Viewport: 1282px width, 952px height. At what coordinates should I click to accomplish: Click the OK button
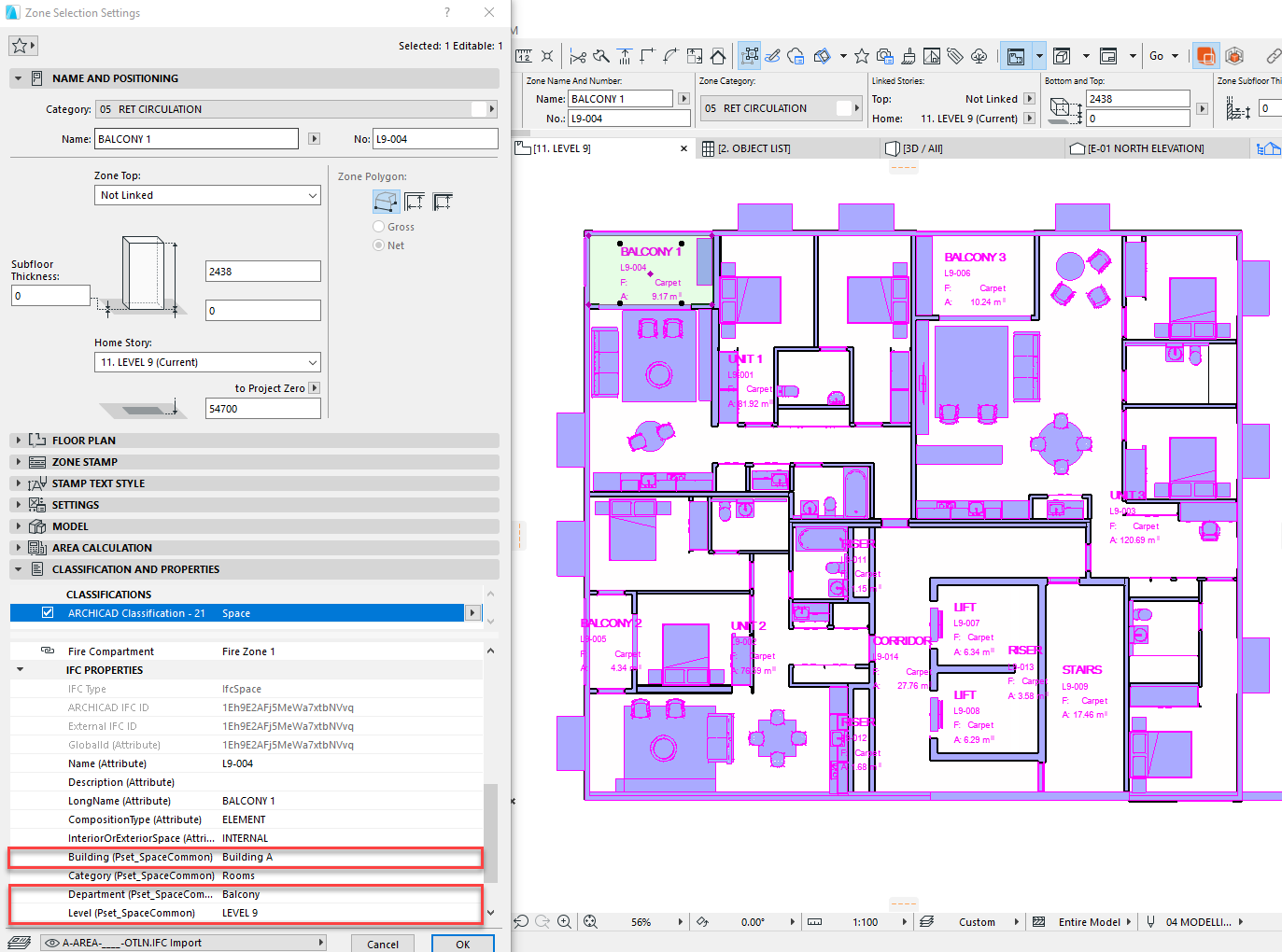[x=462, y=944]
